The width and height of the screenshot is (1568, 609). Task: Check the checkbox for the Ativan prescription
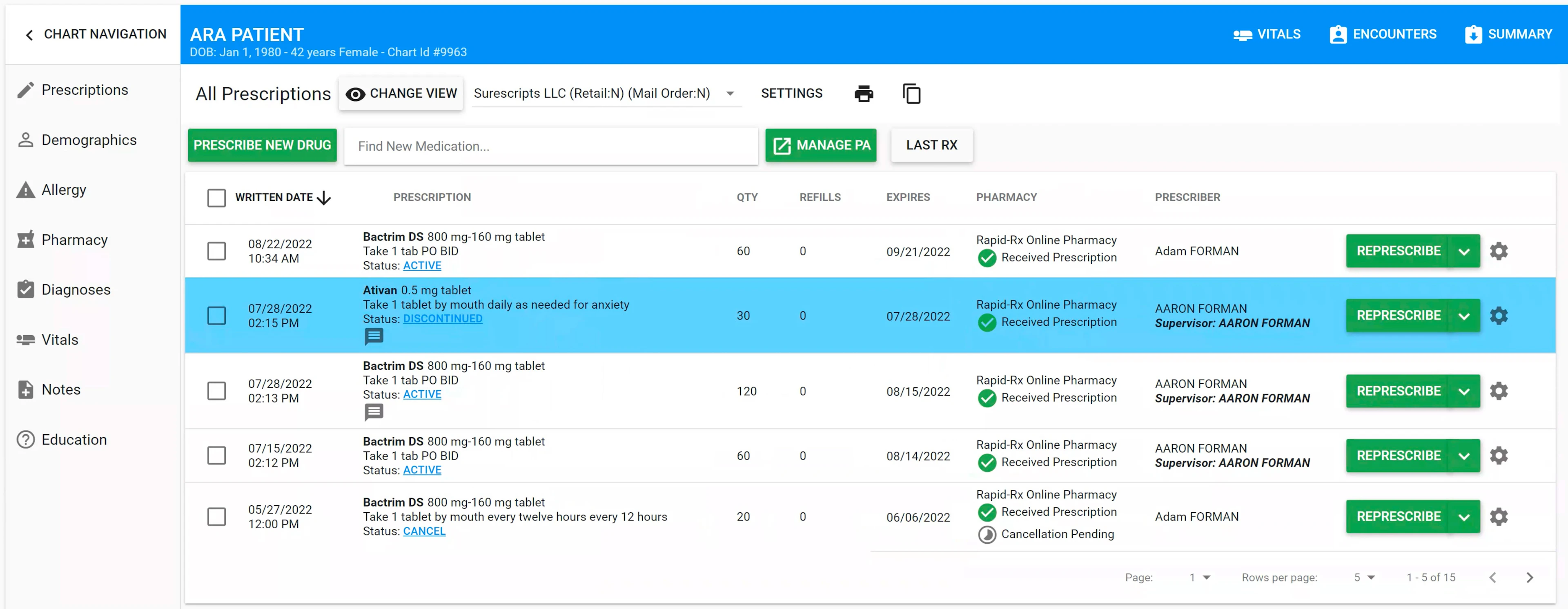pos(217,315)
